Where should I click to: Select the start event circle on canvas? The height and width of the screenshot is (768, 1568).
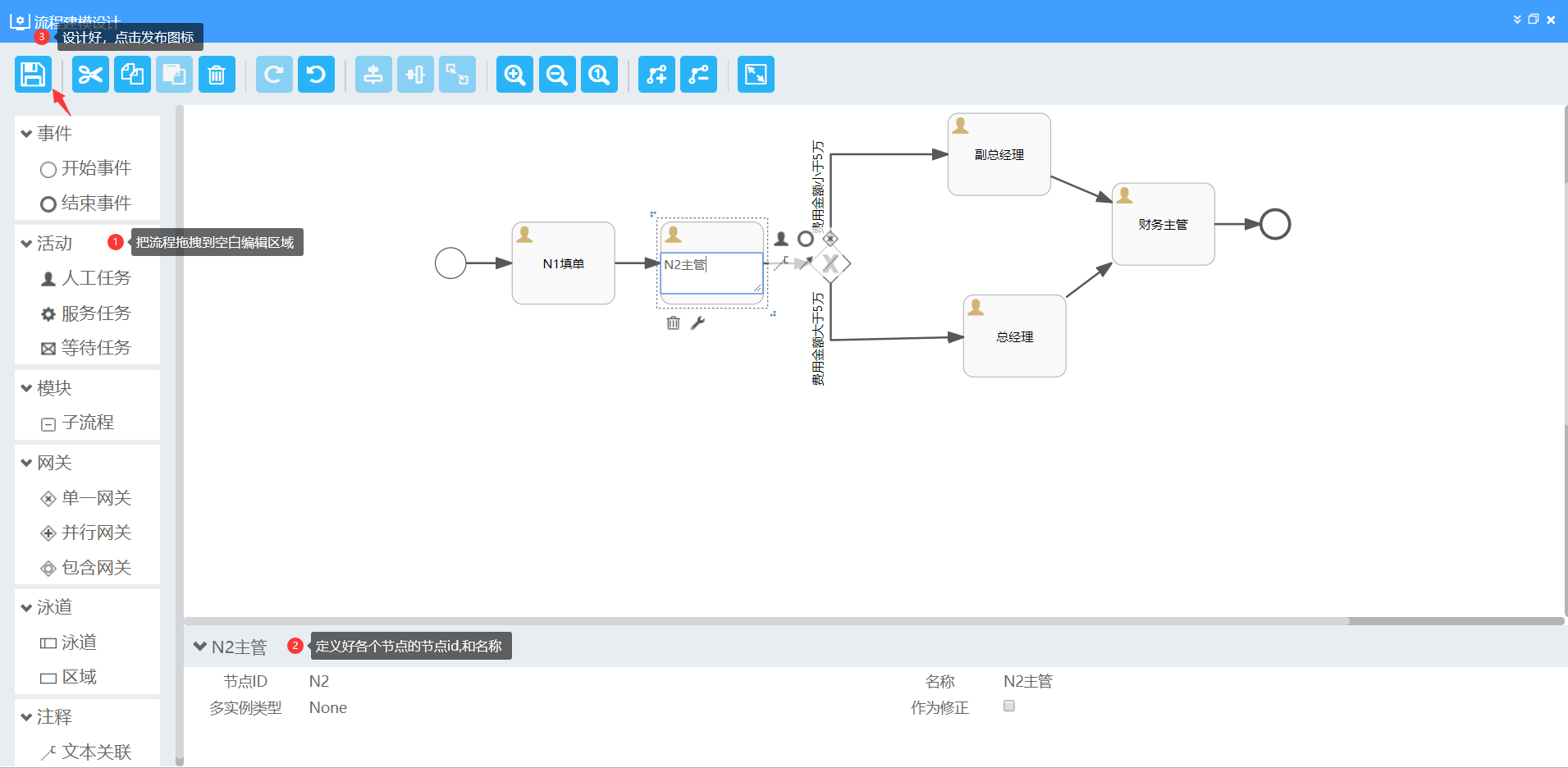[x=450, y=263]
